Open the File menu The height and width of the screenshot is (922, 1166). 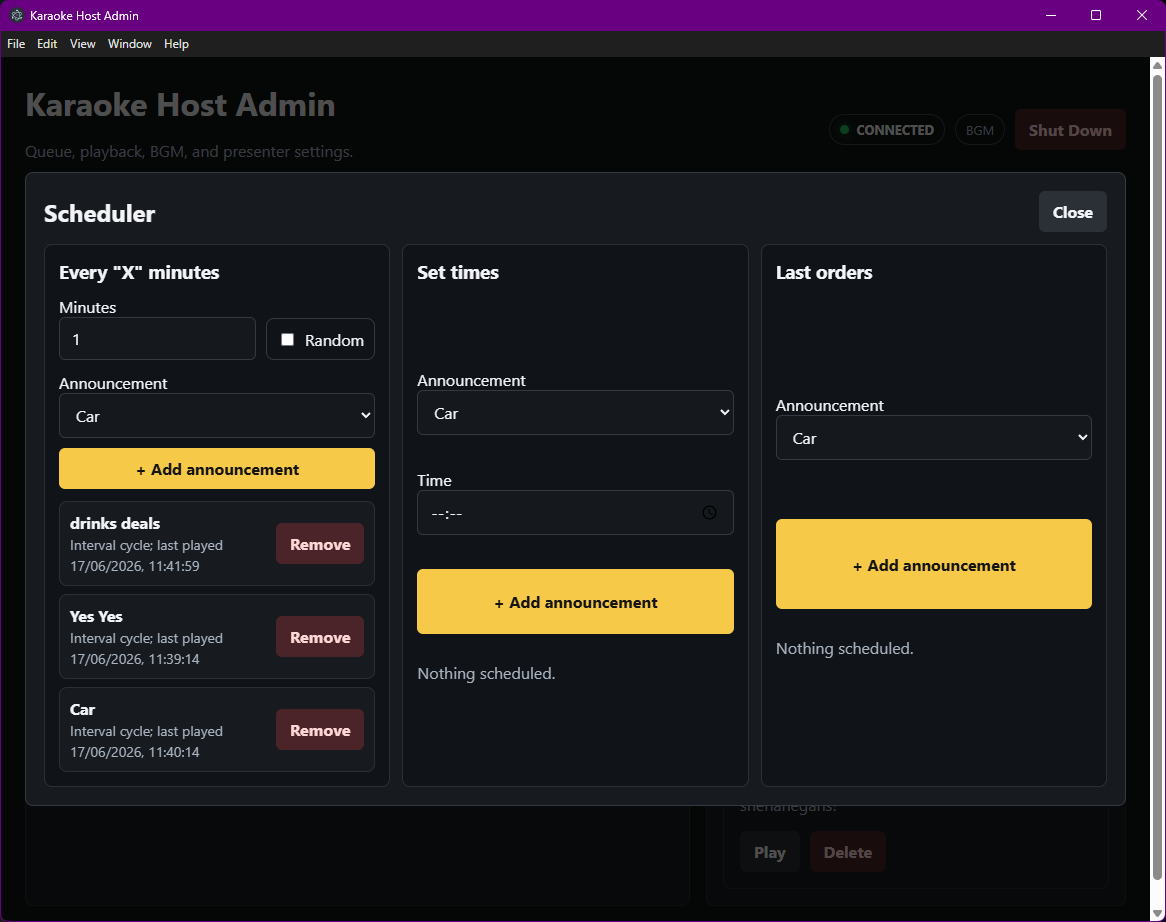(16, 44)
